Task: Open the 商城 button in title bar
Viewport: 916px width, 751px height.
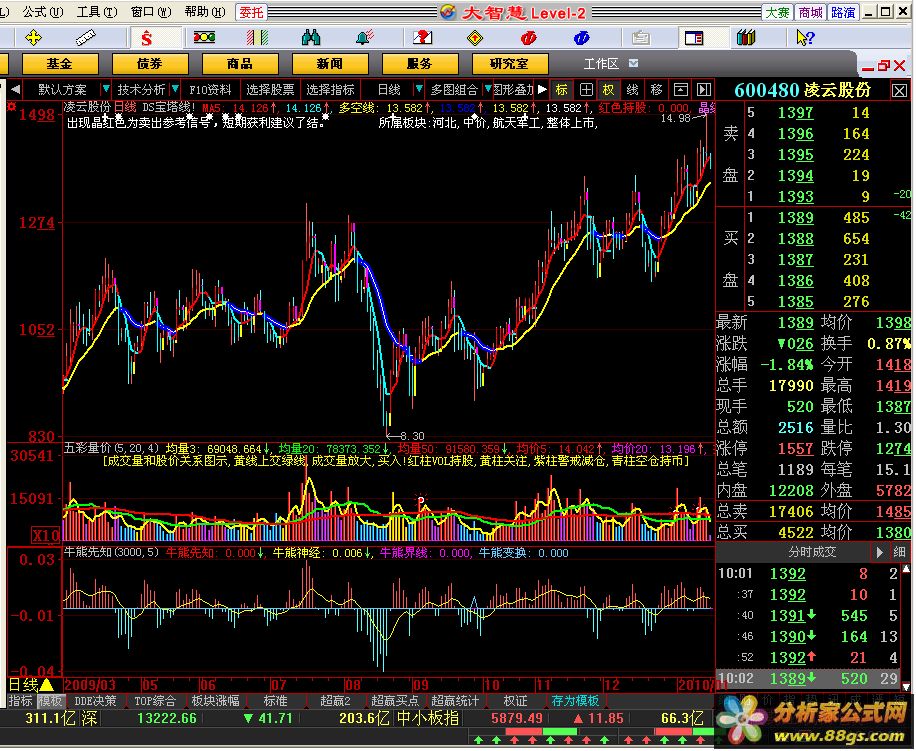Action: click(x=810, y=12)
